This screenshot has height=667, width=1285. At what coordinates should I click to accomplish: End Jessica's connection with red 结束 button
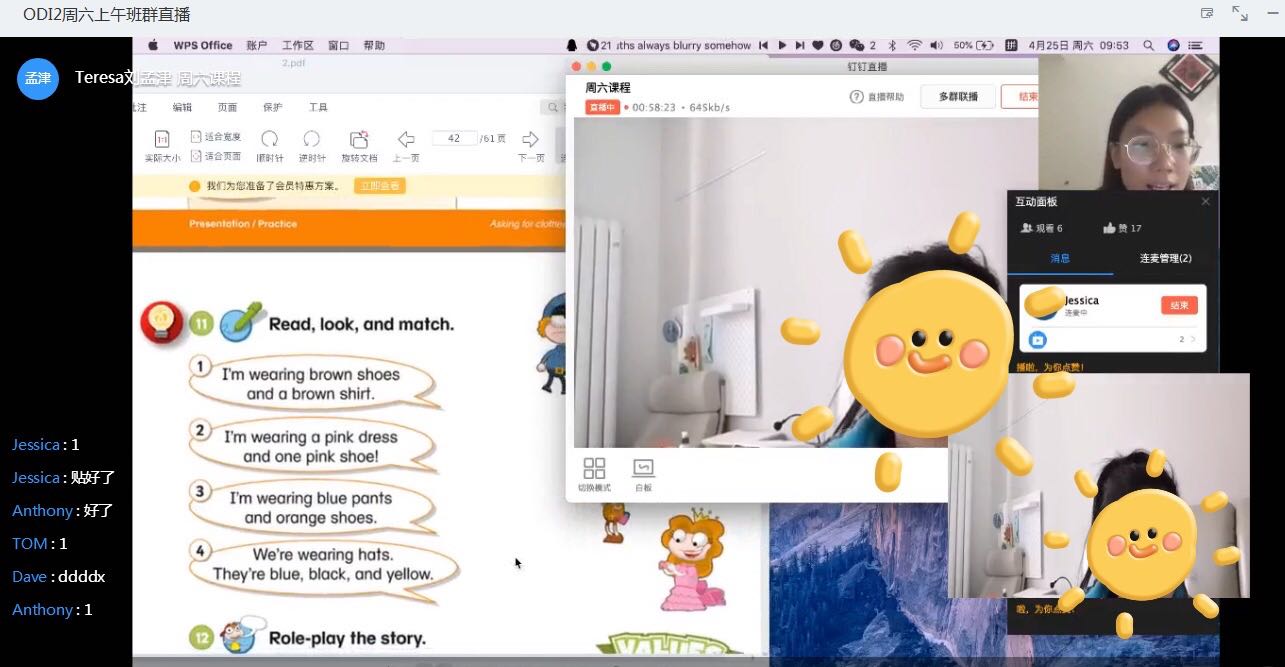coord(1179,305)
